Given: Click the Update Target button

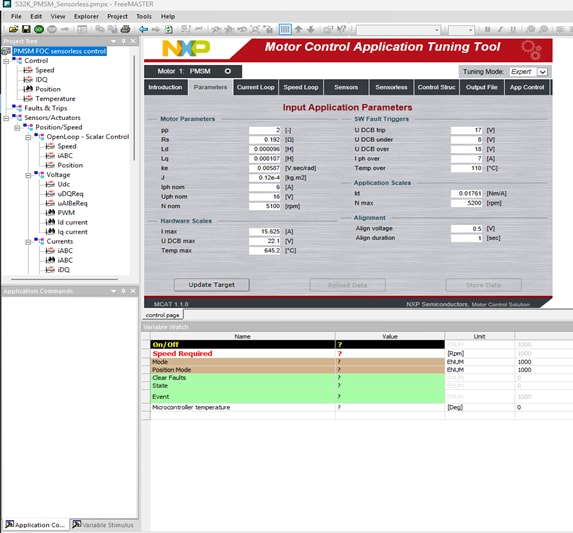Looking at the screenshot, I should (212, 285).
